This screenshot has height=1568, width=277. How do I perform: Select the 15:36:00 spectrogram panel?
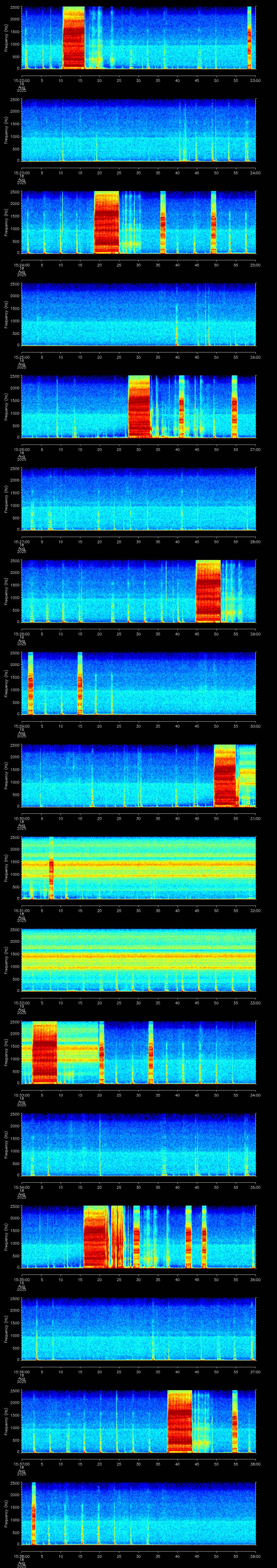coord(139,1329)
